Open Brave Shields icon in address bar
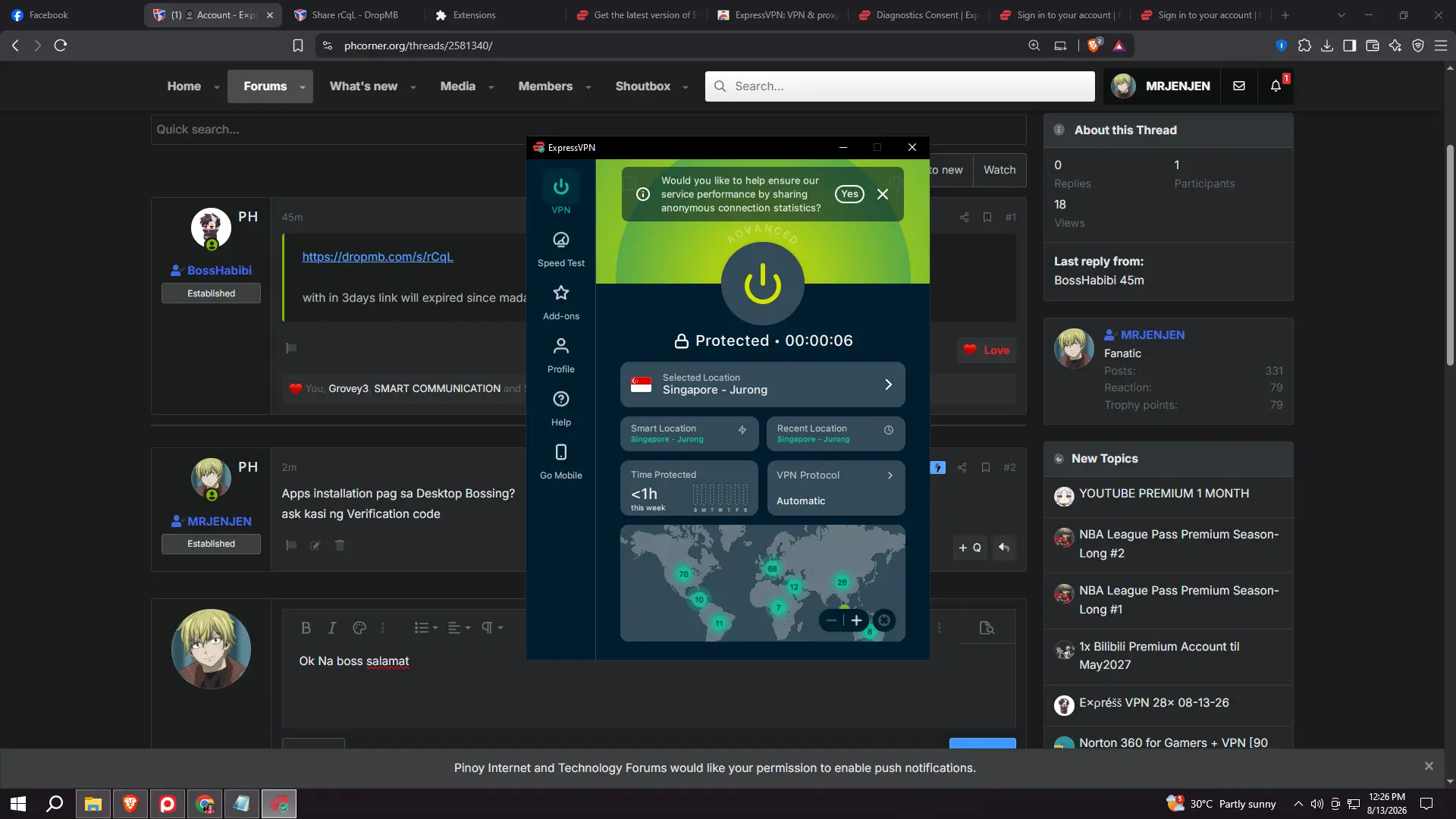 1094,45
